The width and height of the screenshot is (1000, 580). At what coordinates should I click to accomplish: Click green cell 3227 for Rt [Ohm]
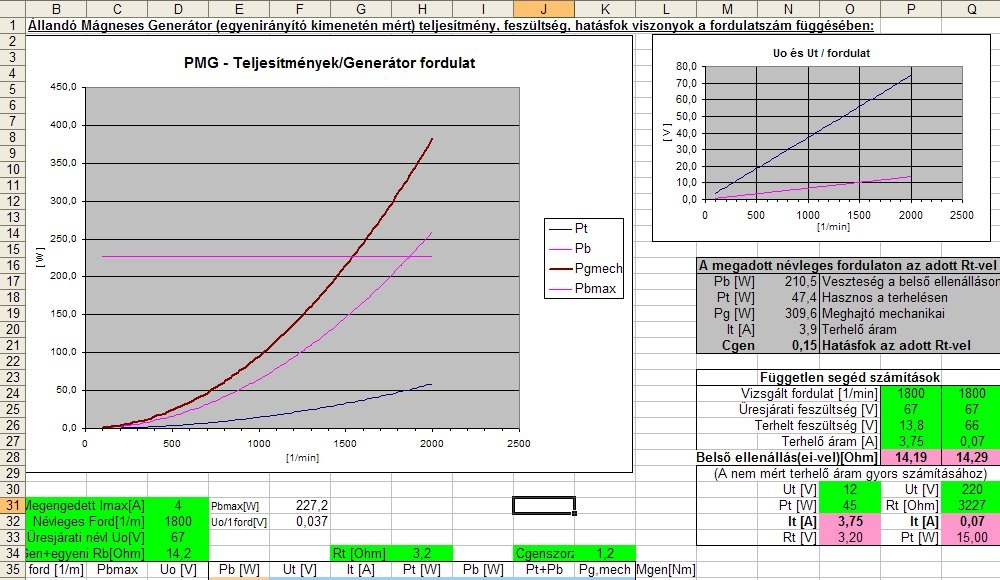(x=971, y=505)
